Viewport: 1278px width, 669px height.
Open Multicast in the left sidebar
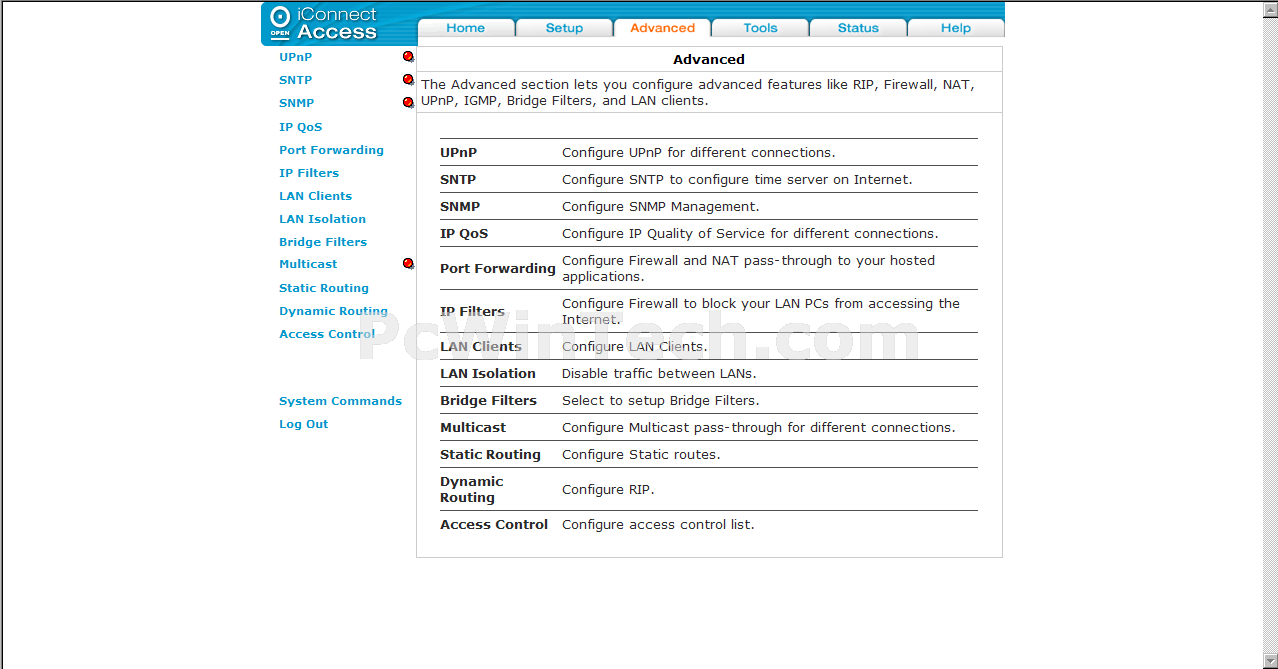309,264
